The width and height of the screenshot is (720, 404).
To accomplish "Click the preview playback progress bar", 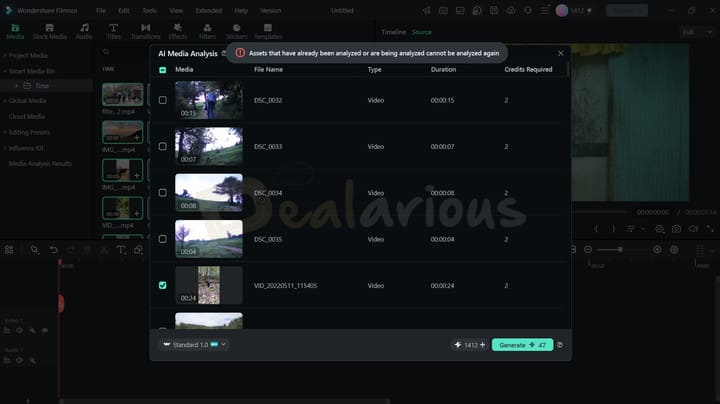I will coord(599,212).
